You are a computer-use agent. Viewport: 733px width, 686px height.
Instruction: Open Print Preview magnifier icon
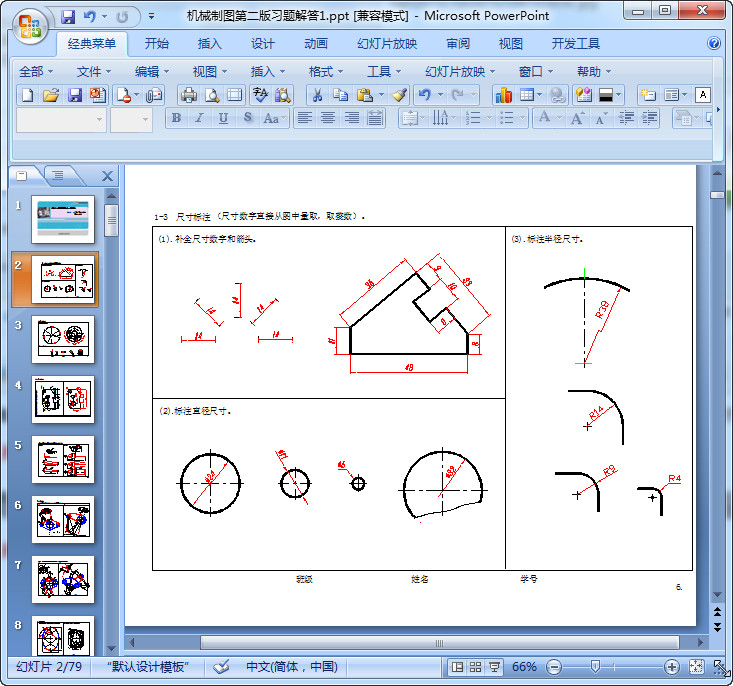[212, 95]
